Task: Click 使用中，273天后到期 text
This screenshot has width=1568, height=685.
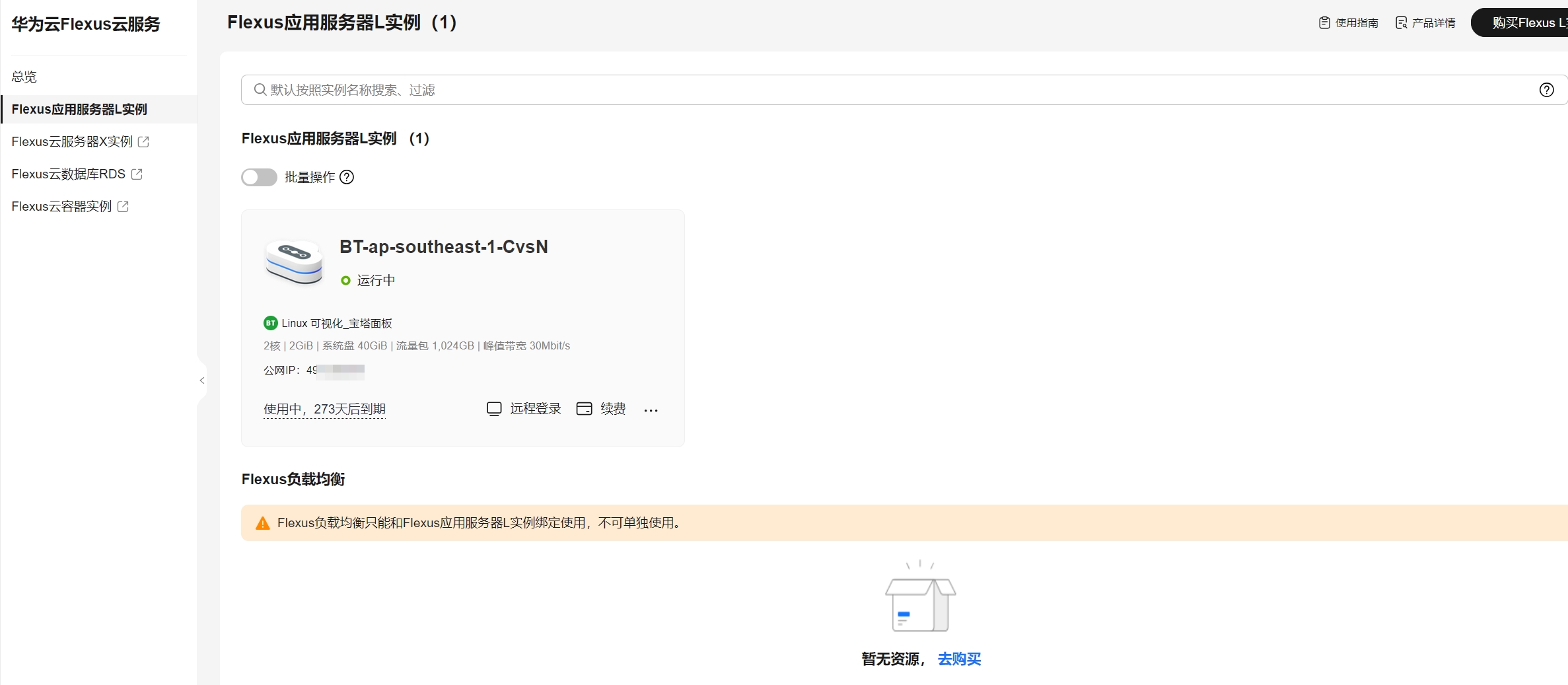Action: pyautogui.click(x=324, y=410)
